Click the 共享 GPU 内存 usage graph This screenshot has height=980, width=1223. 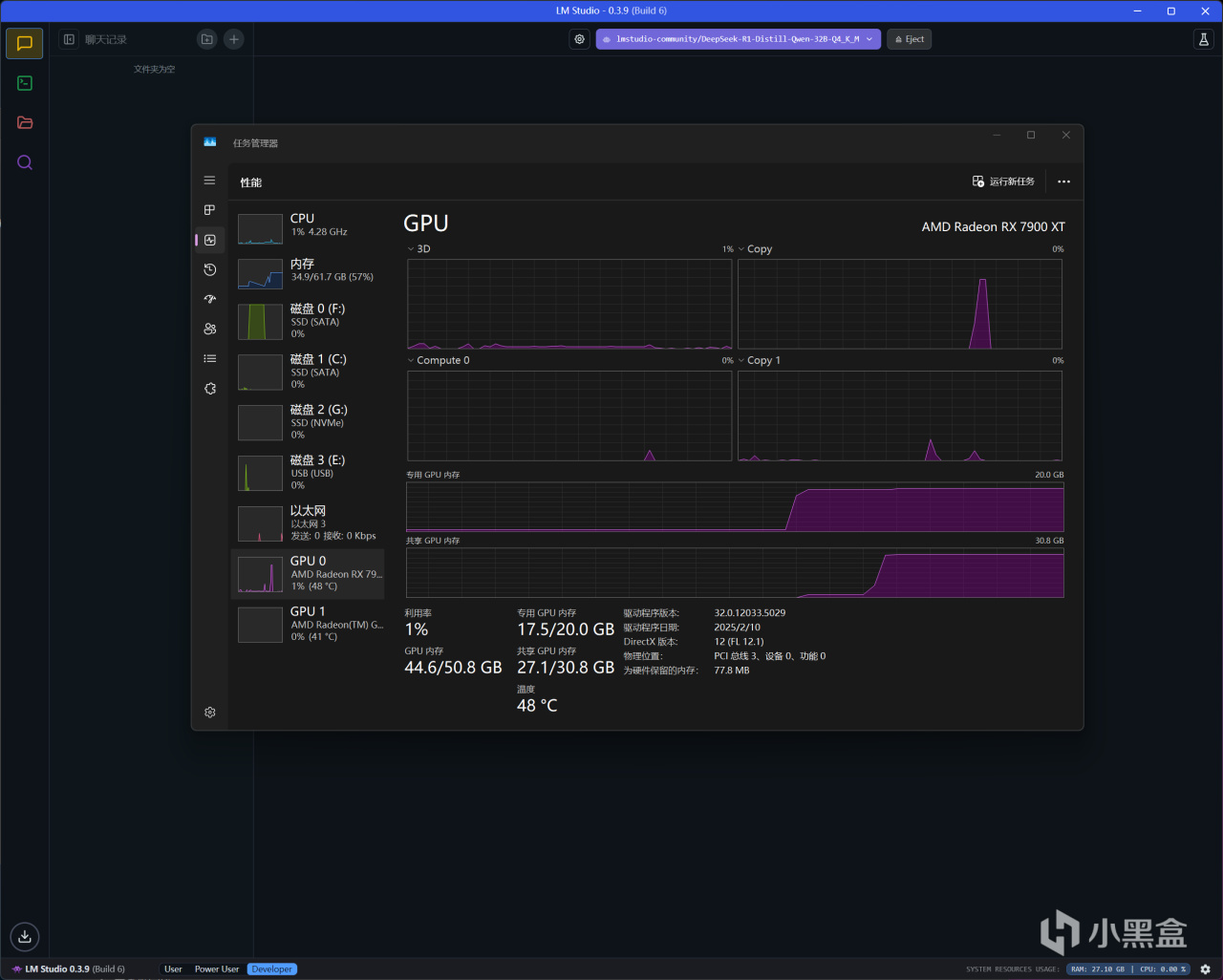coord(735,573)
